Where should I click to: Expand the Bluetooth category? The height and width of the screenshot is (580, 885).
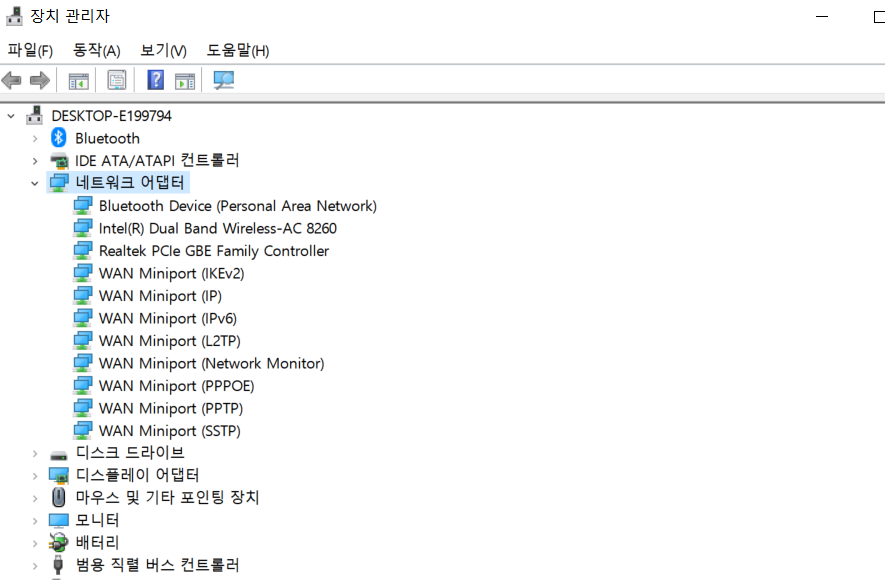35,139
